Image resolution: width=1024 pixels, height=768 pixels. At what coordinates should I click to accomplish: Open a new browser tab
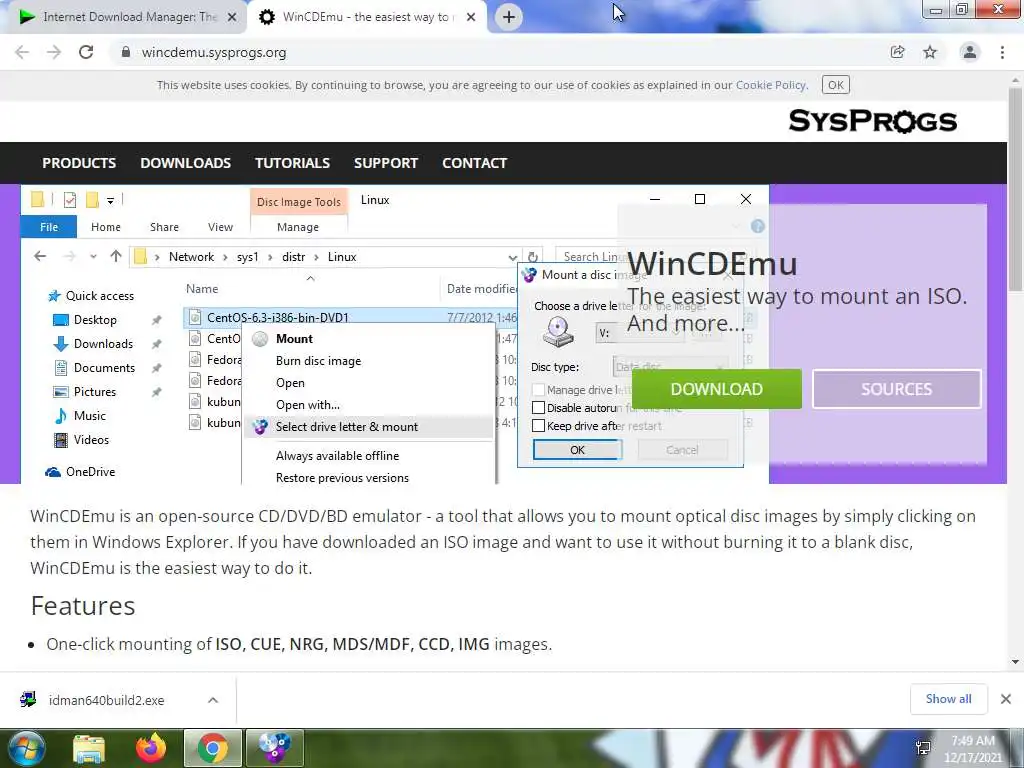509,17
